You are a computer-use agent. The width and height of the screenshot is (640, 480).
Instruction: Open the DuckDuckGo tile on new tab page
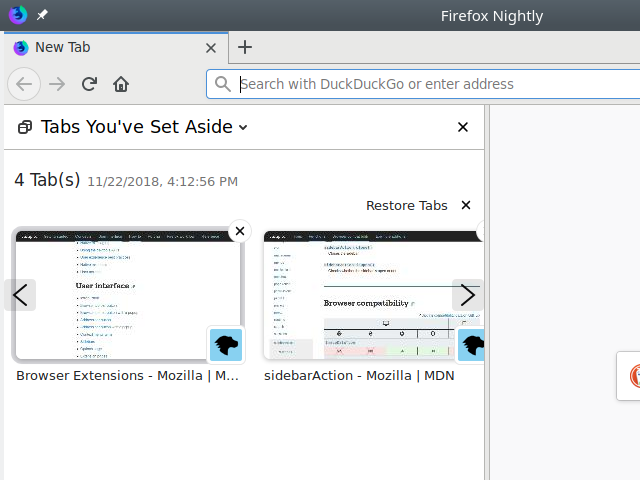628,376
